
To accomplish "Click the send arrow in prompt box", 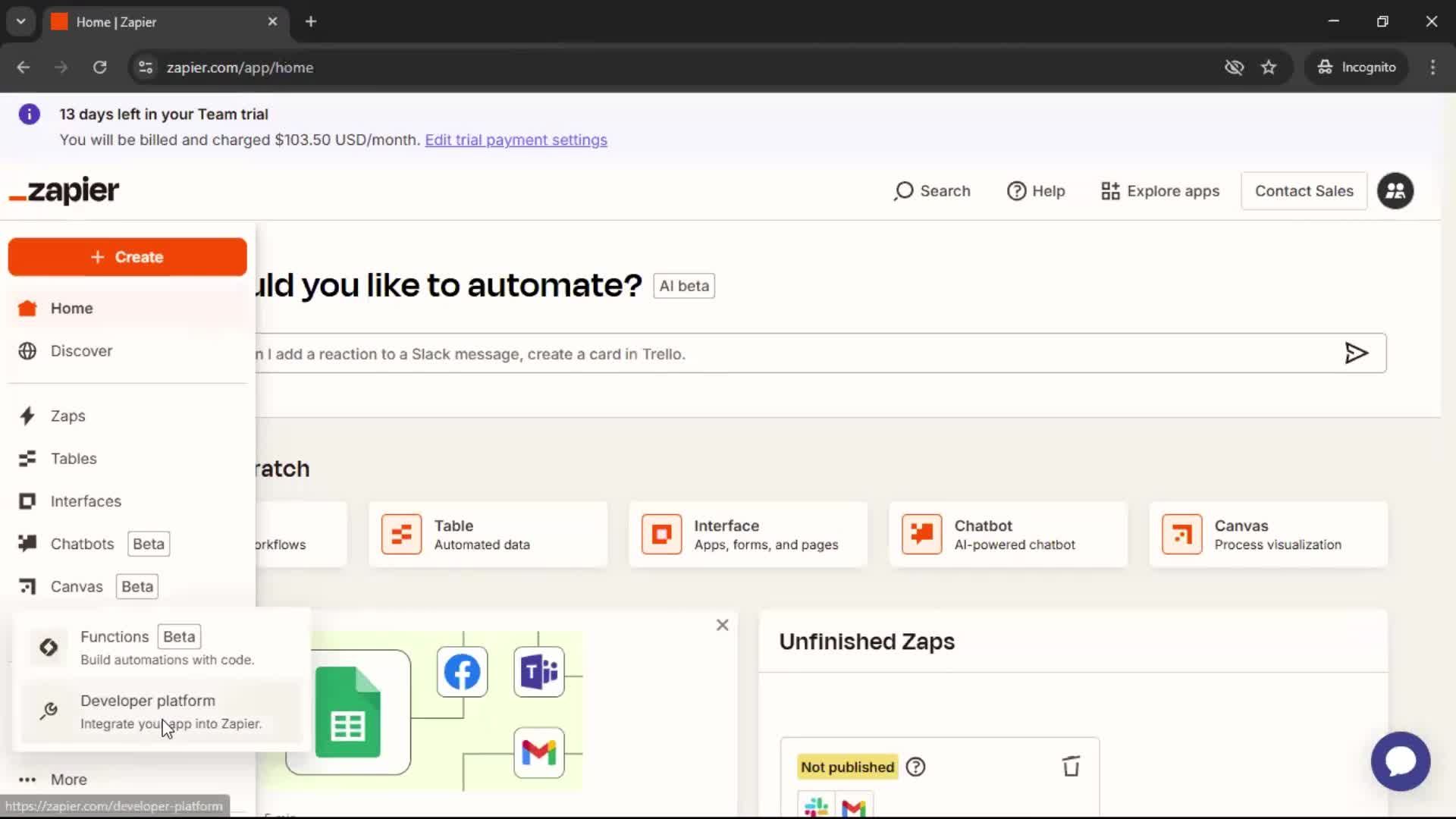I will click(1356, 353).
